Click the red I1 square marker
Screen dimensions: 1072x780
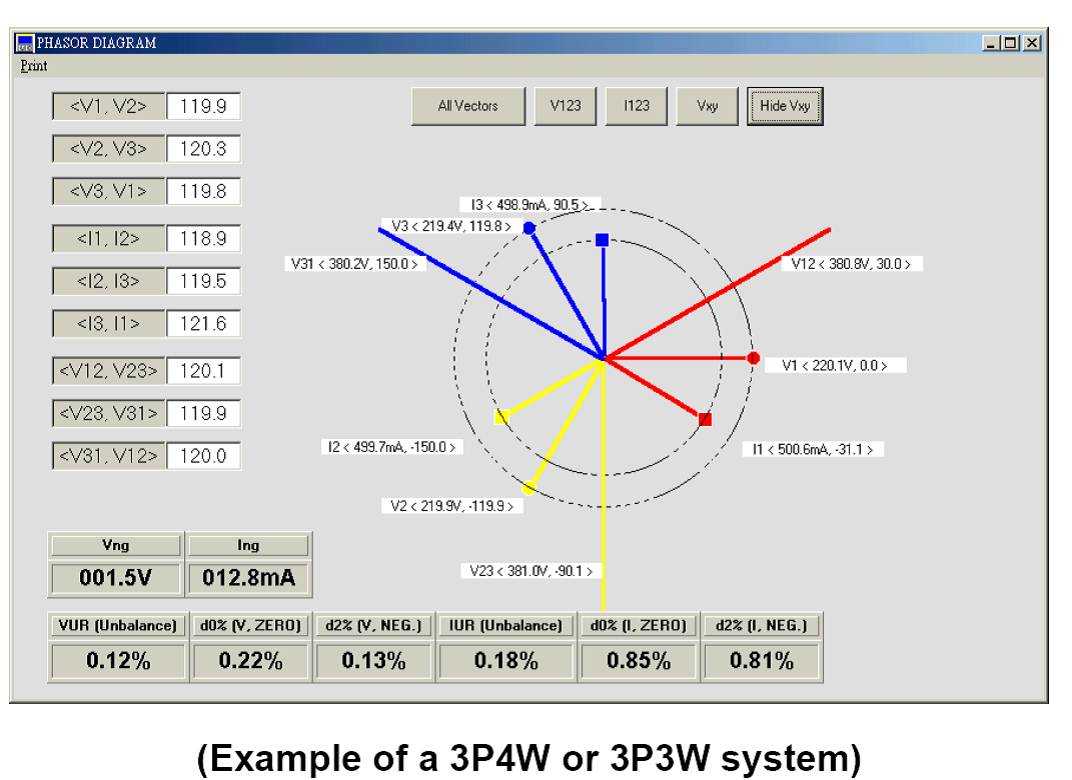[x=705, y=419]
